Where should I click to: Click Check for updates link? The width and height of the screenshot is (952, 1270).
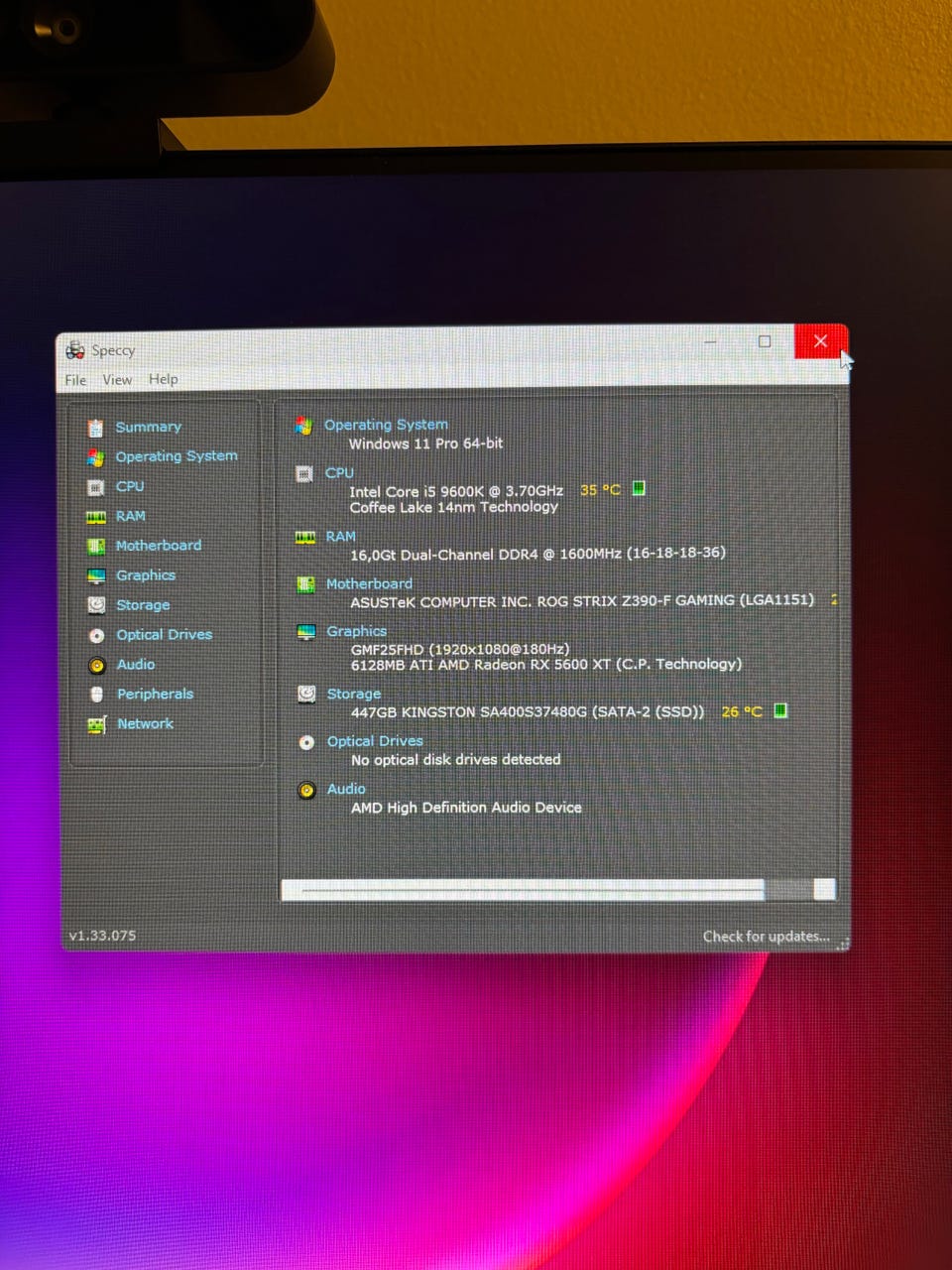pyautogui.click(x=766, y=937)
